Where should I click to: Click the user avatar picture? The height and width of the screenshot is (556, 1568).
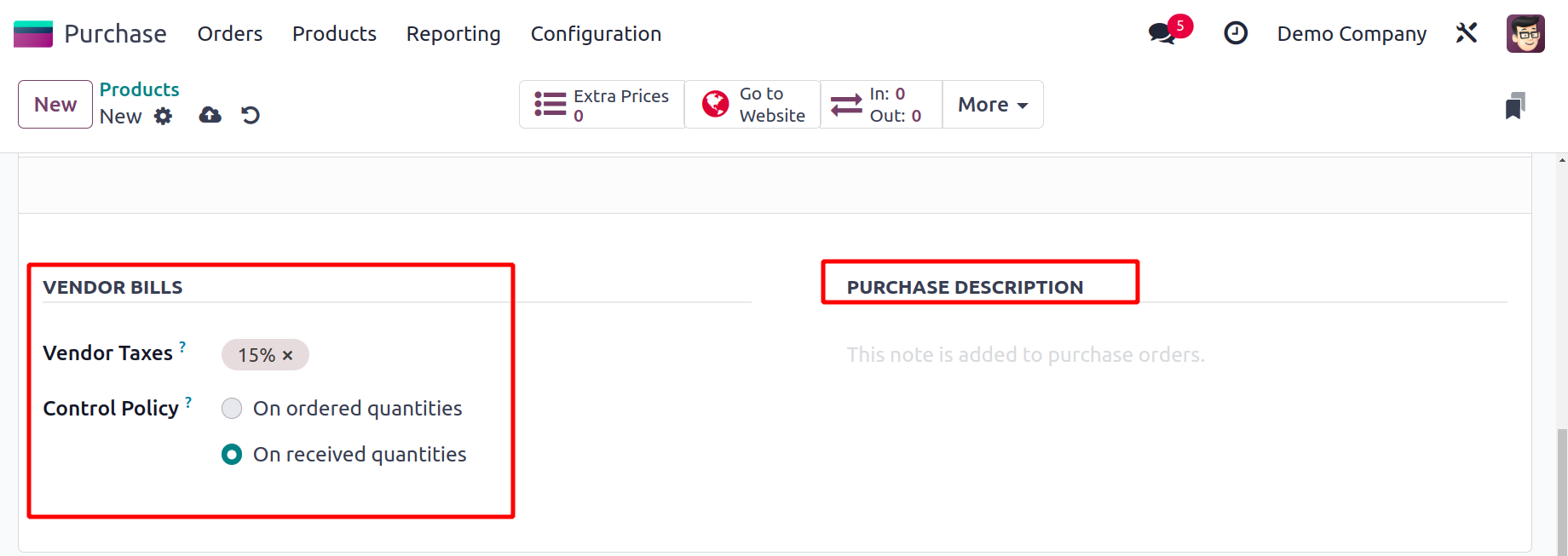point(1525,33)
